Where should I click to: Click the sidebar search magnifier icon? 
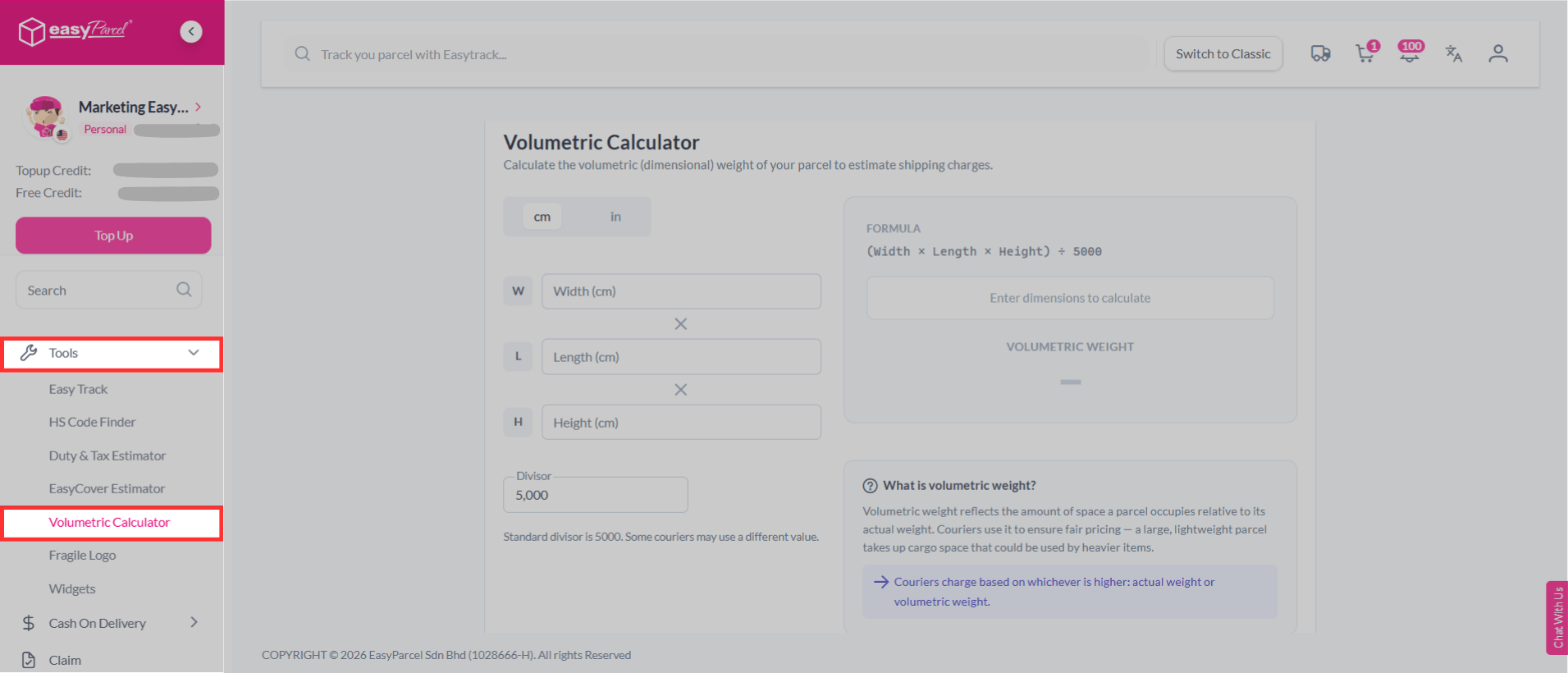pos(184,290)
